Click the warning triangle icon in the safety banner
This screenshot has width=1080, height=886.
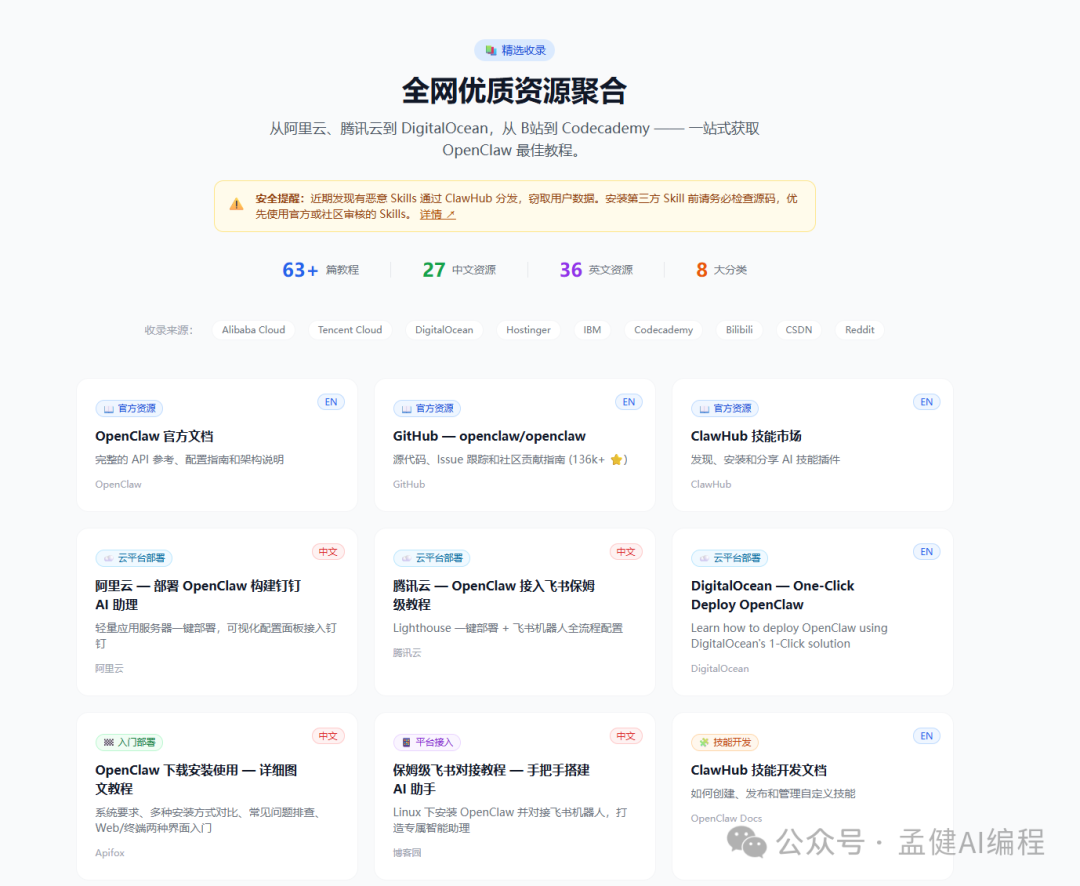coord(236,204)
